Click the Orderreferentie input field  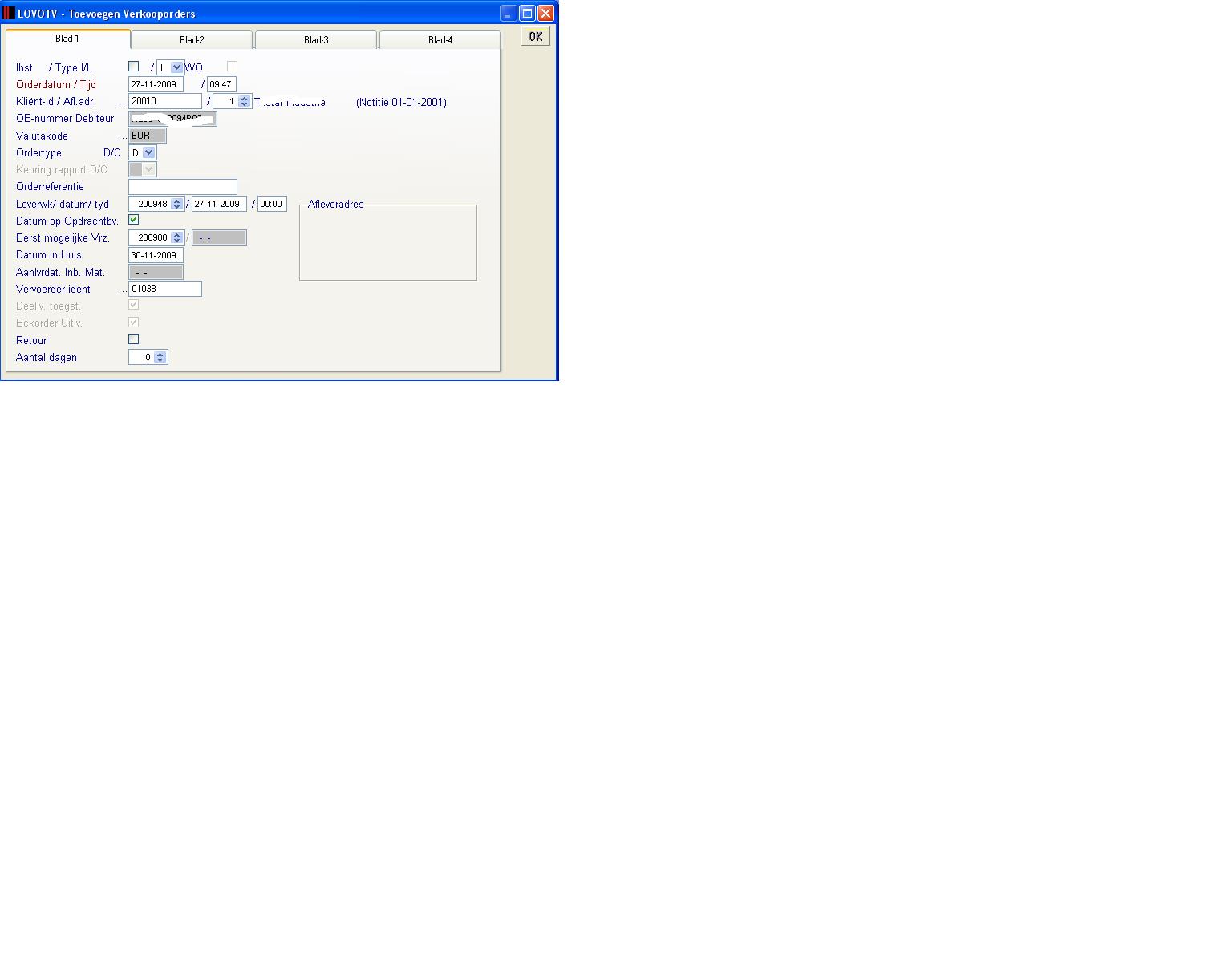coord(183,187)
